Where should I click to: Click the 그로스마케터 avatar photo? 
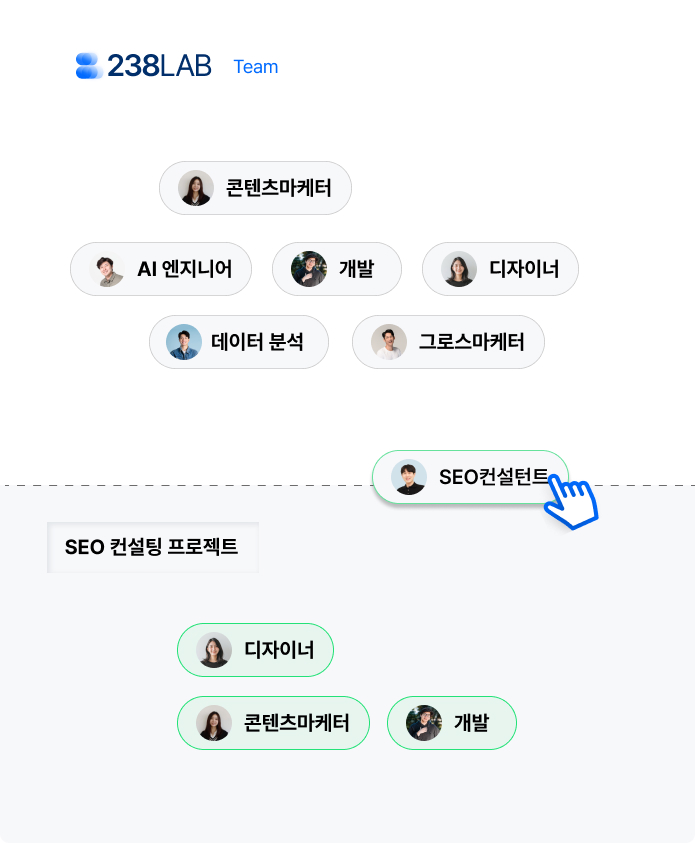(x=389, y=342)
